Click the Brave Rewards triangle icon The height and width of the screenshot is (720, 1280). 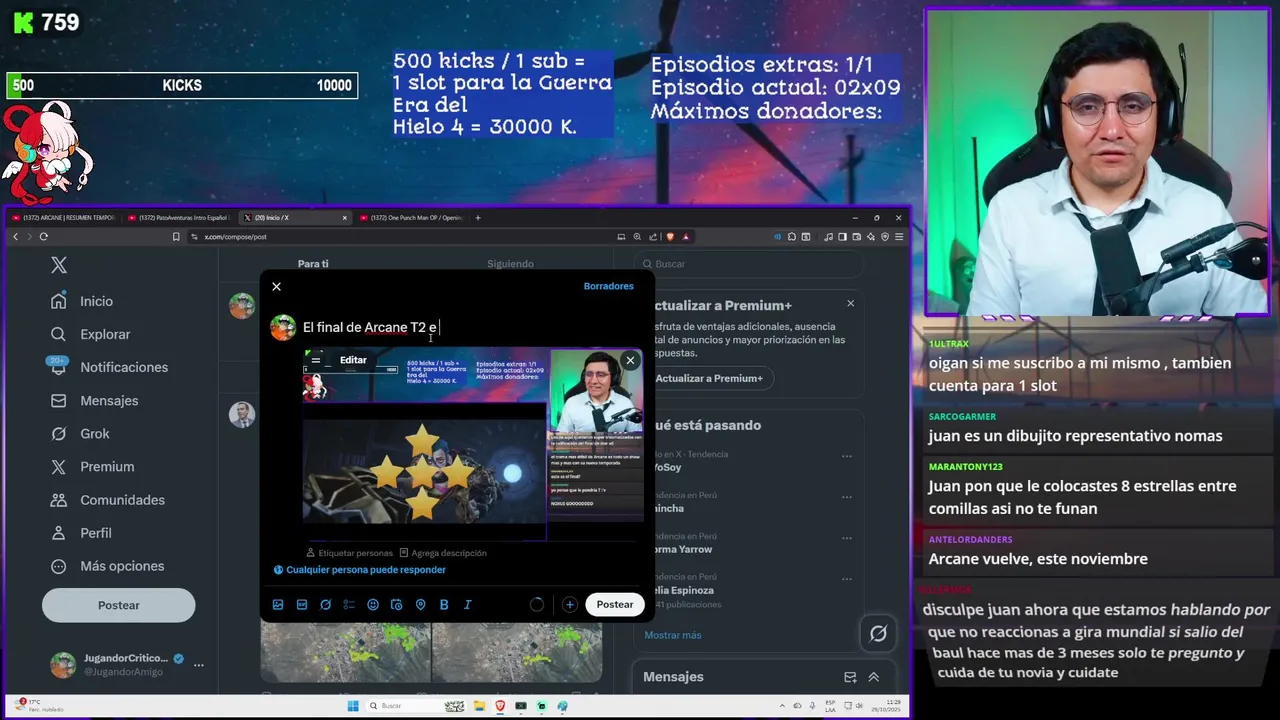pos(685,237)
